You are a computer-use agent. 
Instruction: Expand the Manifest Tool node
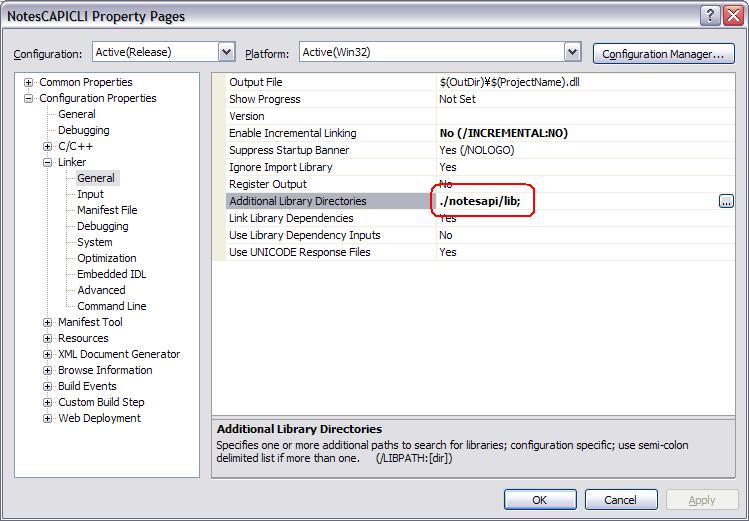(47, 322)
